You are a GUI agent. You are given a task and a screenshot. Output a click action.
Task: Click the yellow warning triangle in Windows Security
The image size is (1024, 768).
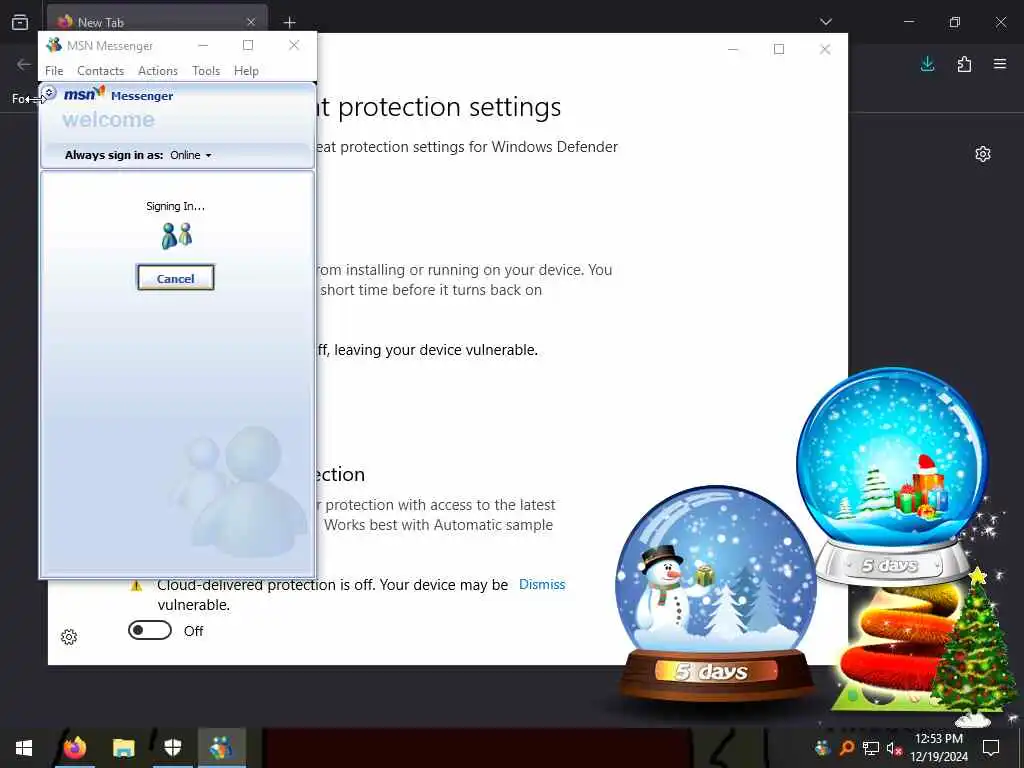tap(136, 586)
